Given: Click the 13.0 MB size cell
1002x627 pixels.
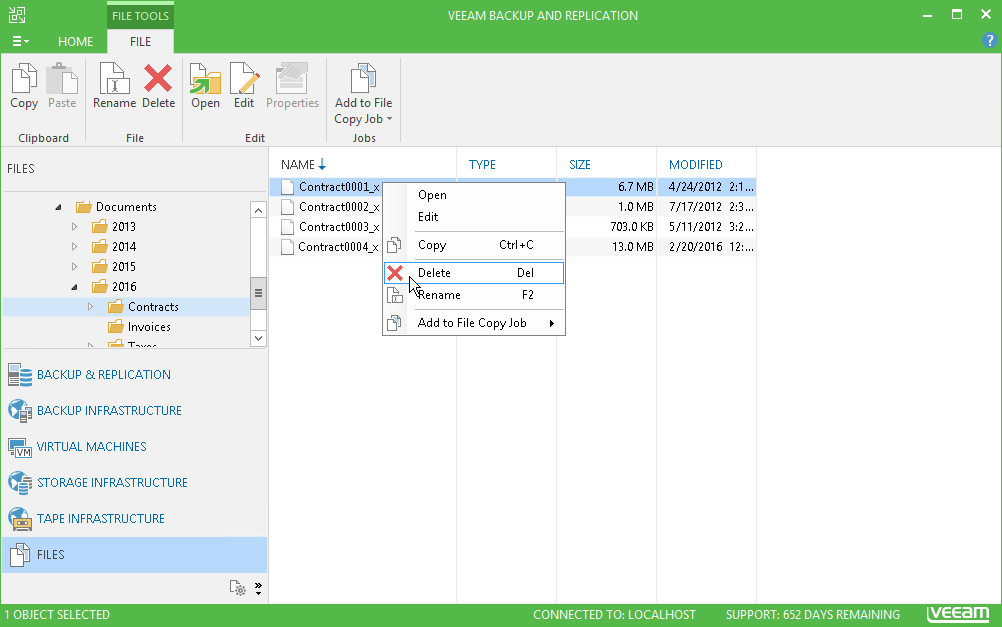Looking at the screenshot, I should [x=632, y=247].
